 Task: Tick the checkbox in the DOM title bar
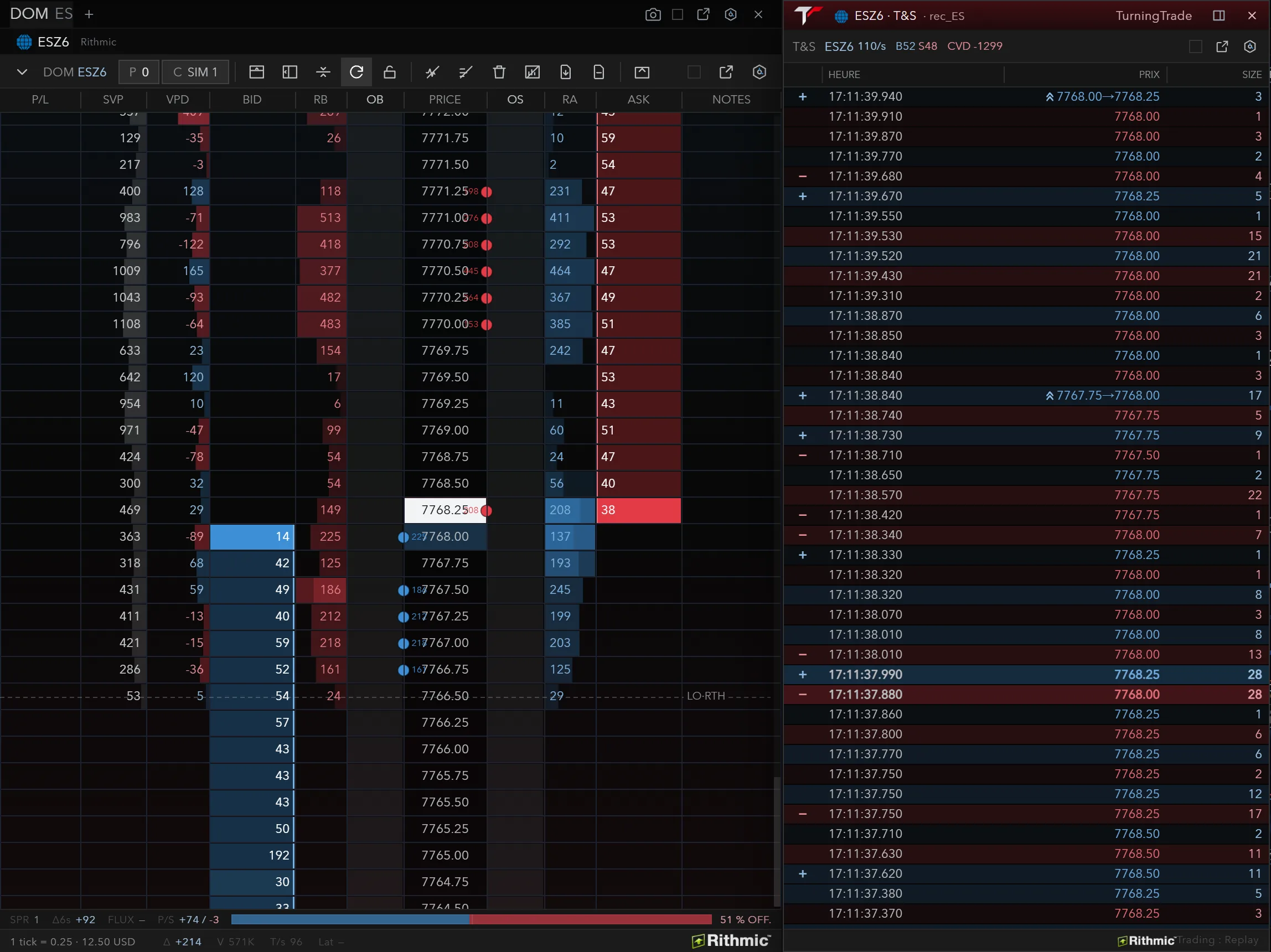click(x=678, y=14)
